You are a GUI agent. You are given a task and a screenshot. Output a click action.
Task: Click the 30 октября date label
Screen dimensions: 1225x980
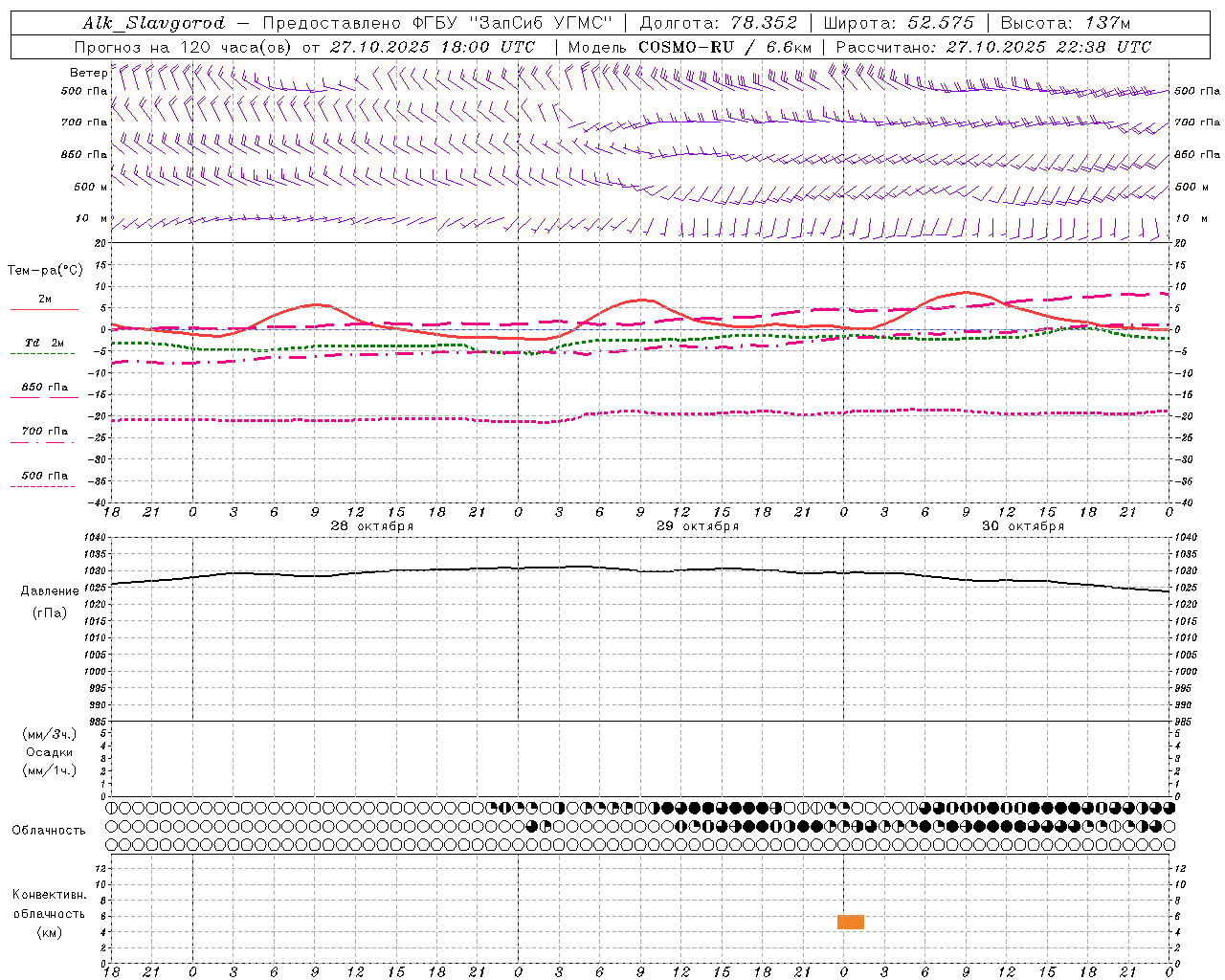click(1023, 526)
